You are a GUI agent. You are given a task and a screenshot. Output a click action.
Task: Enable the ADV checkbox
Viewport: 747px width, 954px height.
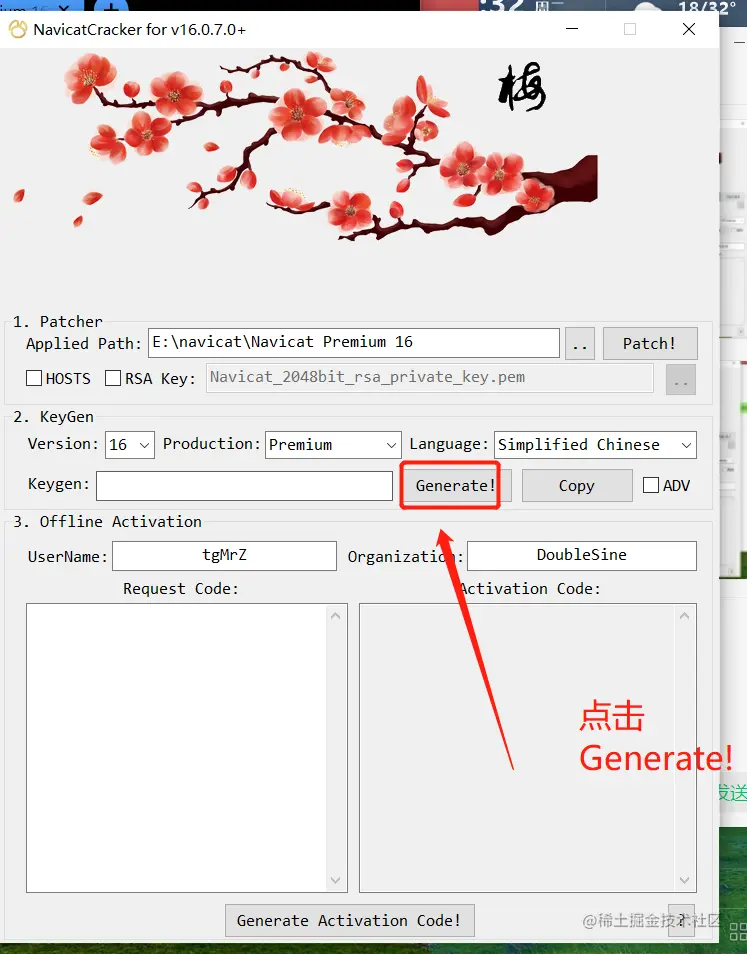pyautogui.click(x=651, y=485)
